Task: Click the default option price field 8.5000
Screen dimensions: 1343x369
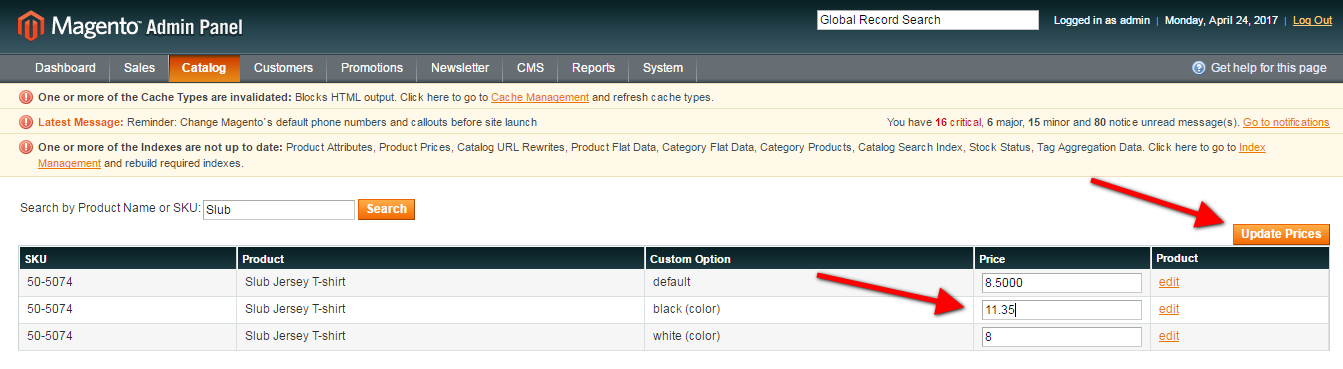Action: pos(1062,283)
